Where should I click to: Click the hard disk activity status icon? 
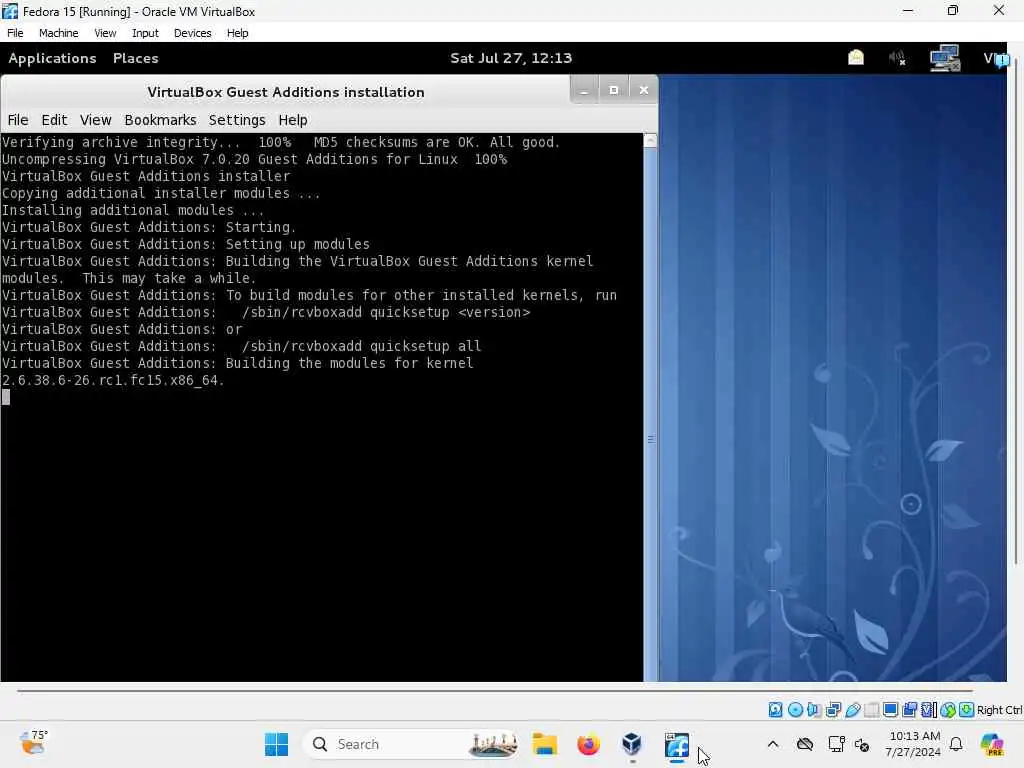tap(775, 710)
